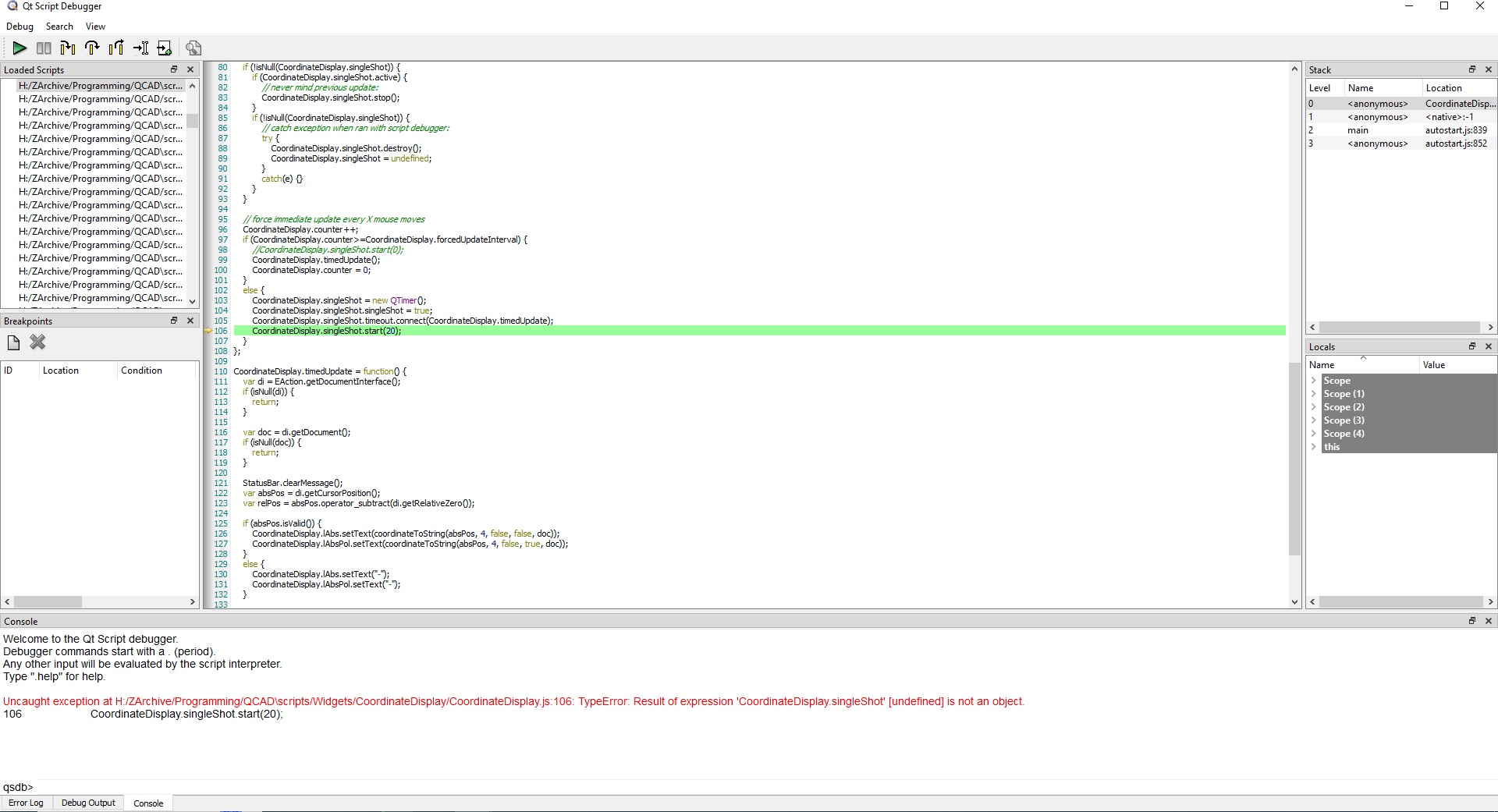This screenshot has height=812, width=1498.
Task: Expand Scope (2) in Locals tree
Action: tap(1314, 407)
